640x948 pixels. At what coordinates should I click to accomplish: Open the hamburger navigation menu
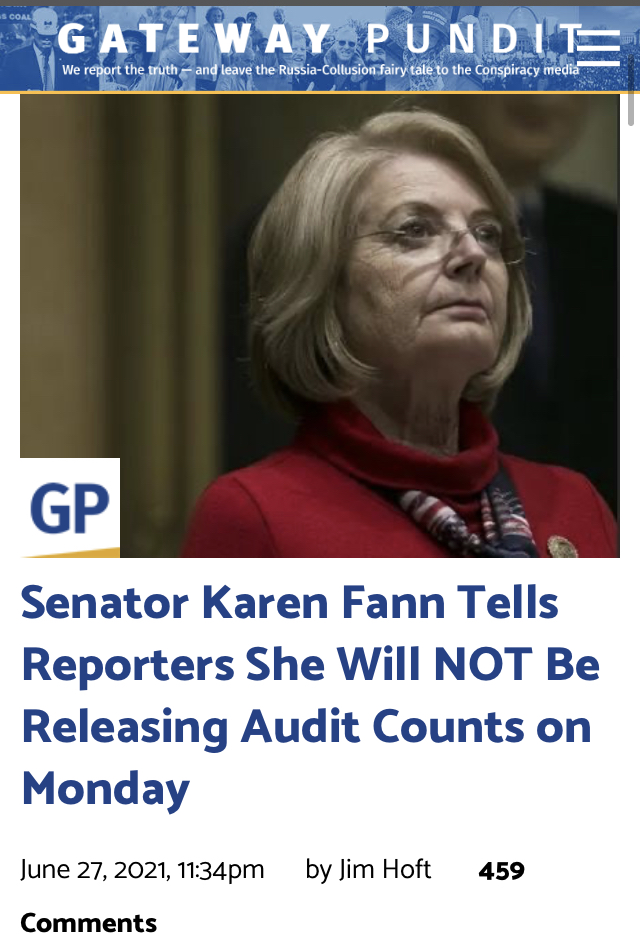tap(598, 47)
